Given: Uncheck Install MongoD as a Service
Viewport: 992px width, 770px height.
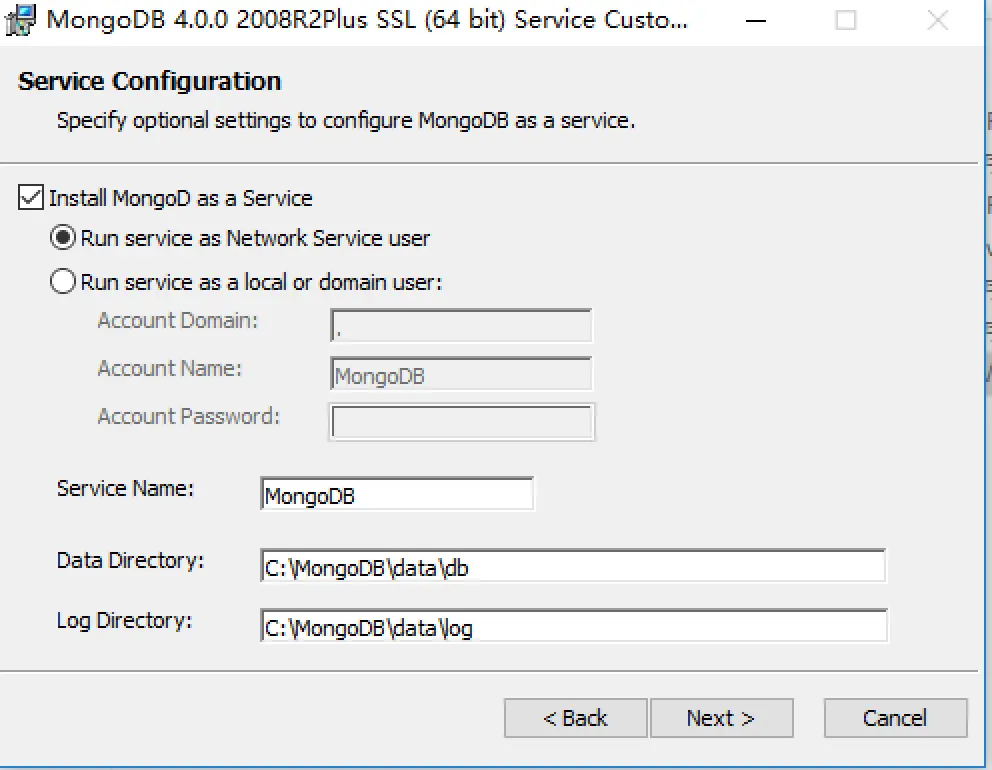Looking at the screenshot, I should [x=31, y=197].
